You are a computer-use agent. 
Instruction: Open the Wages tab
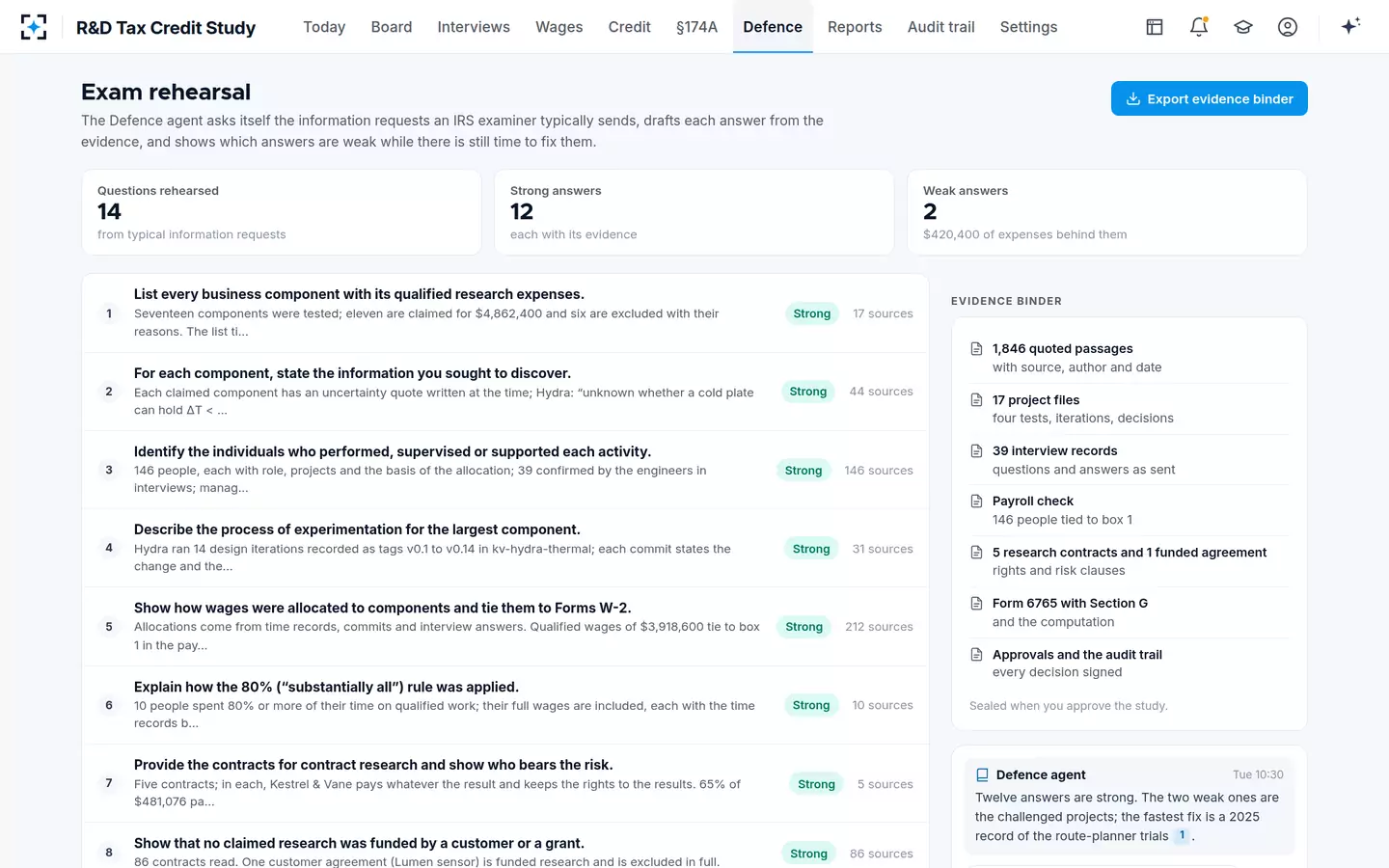click(x=559, y=27)
